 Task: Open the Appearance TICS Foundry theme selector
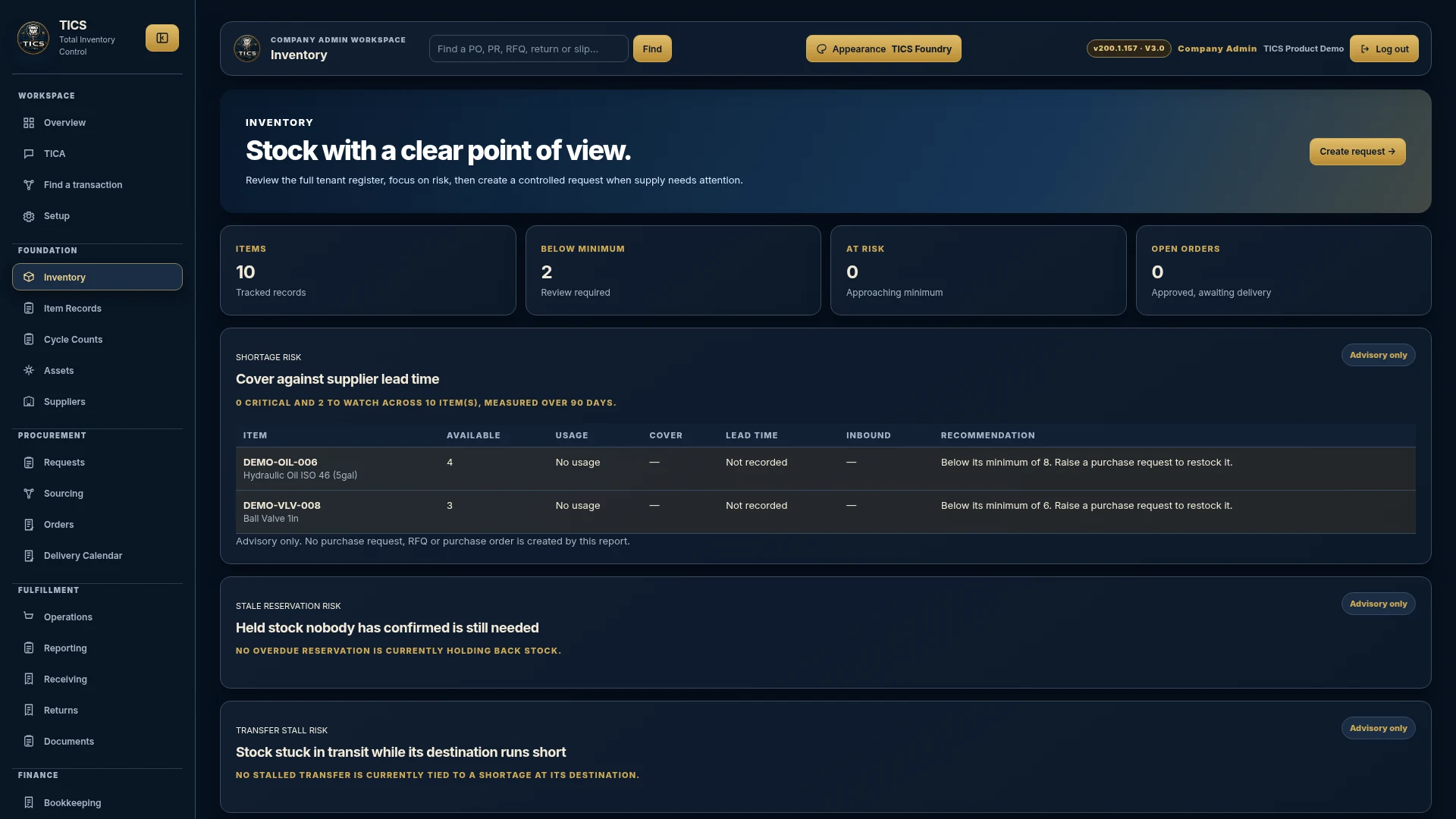[x=883, y=49]
